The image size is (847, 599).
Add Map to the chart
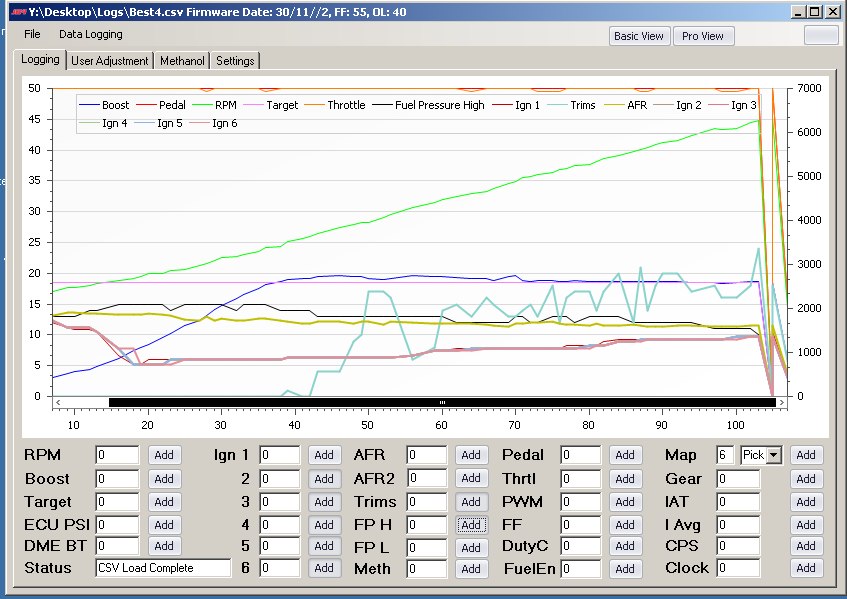[806, 455]
